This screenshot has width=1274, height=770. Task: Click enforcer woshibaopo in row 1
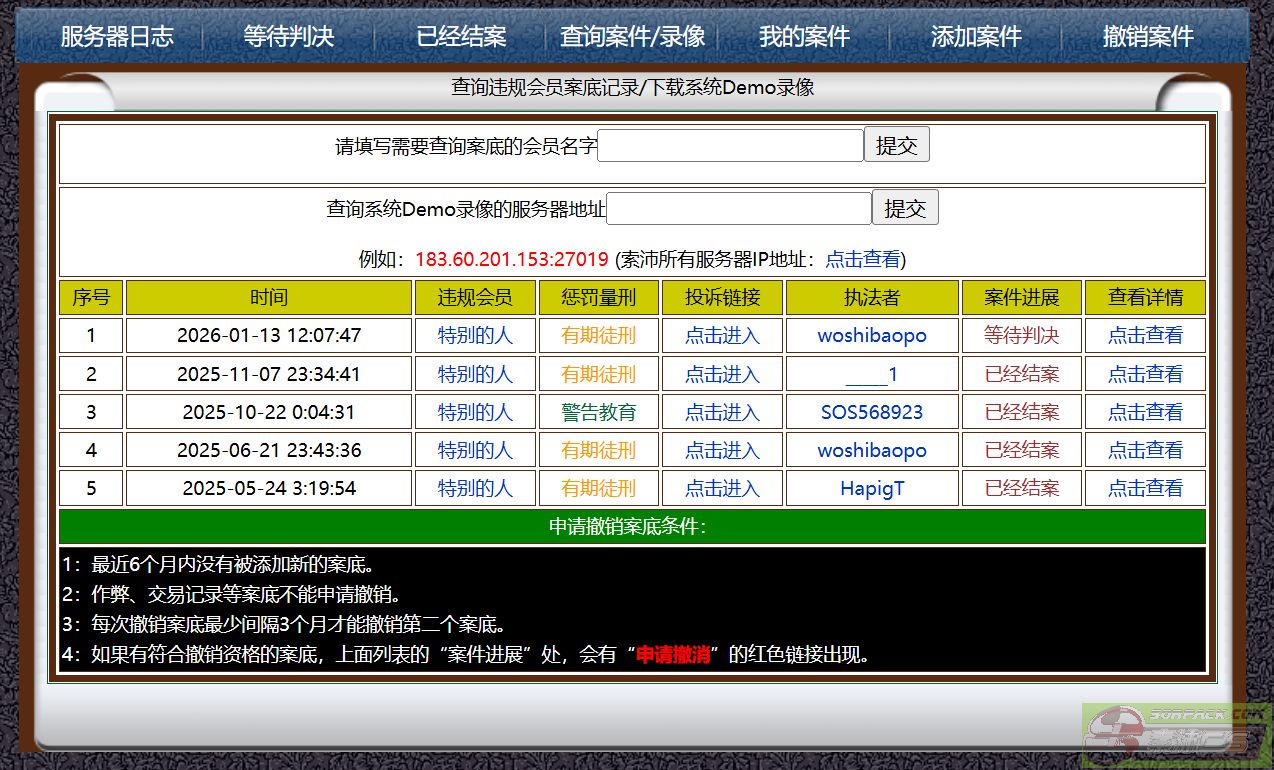pyautogui.click(x=872, y=336)
